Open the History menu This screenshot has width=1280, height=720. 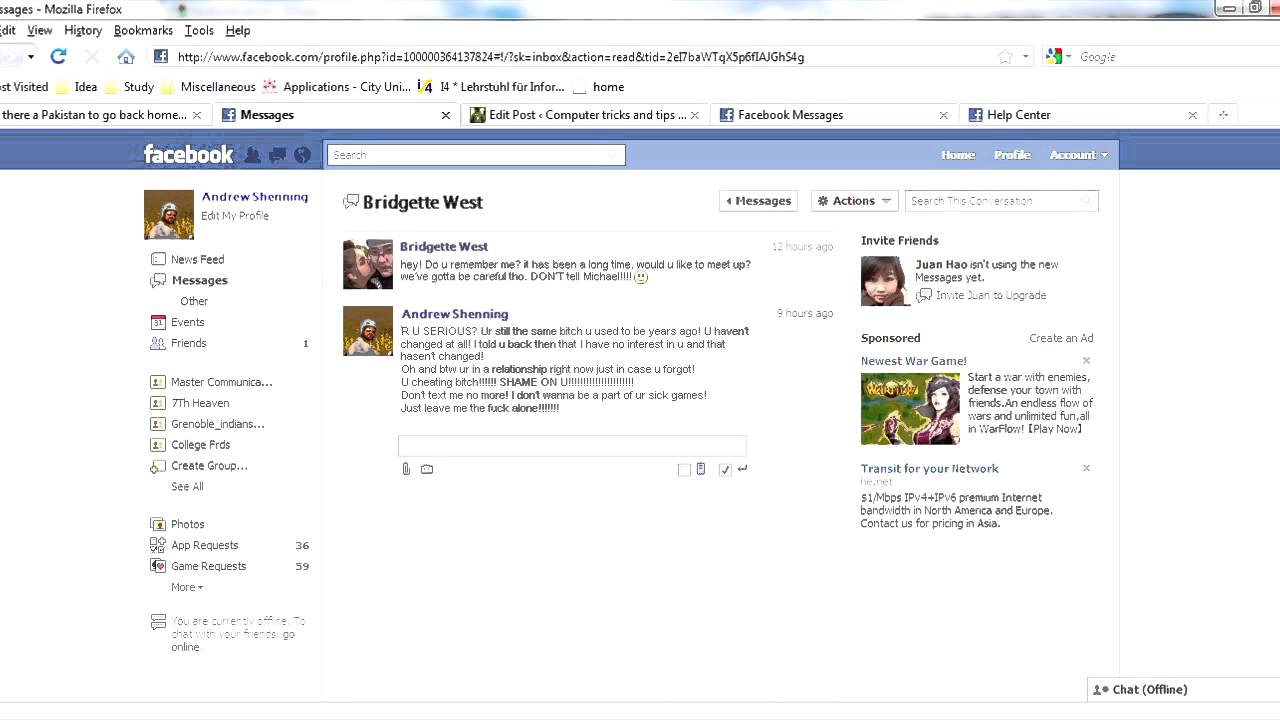click(83, 30)
